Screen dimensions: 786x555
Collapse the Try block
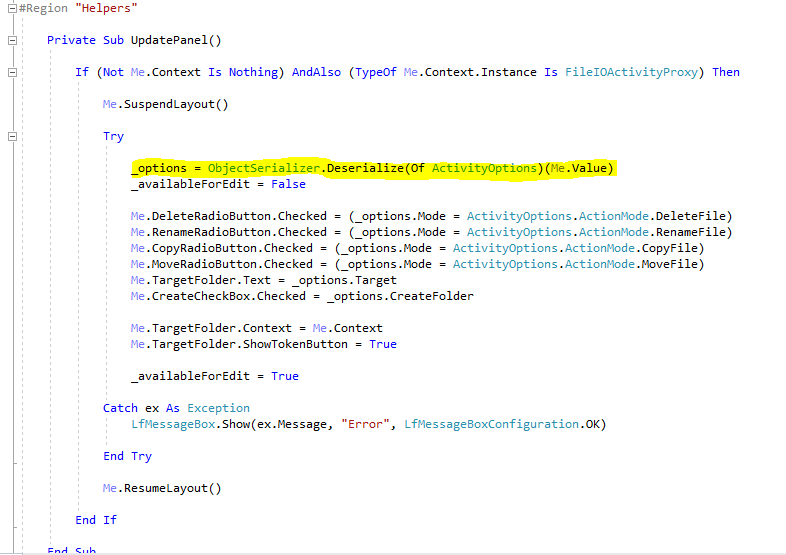click(13, 136)
